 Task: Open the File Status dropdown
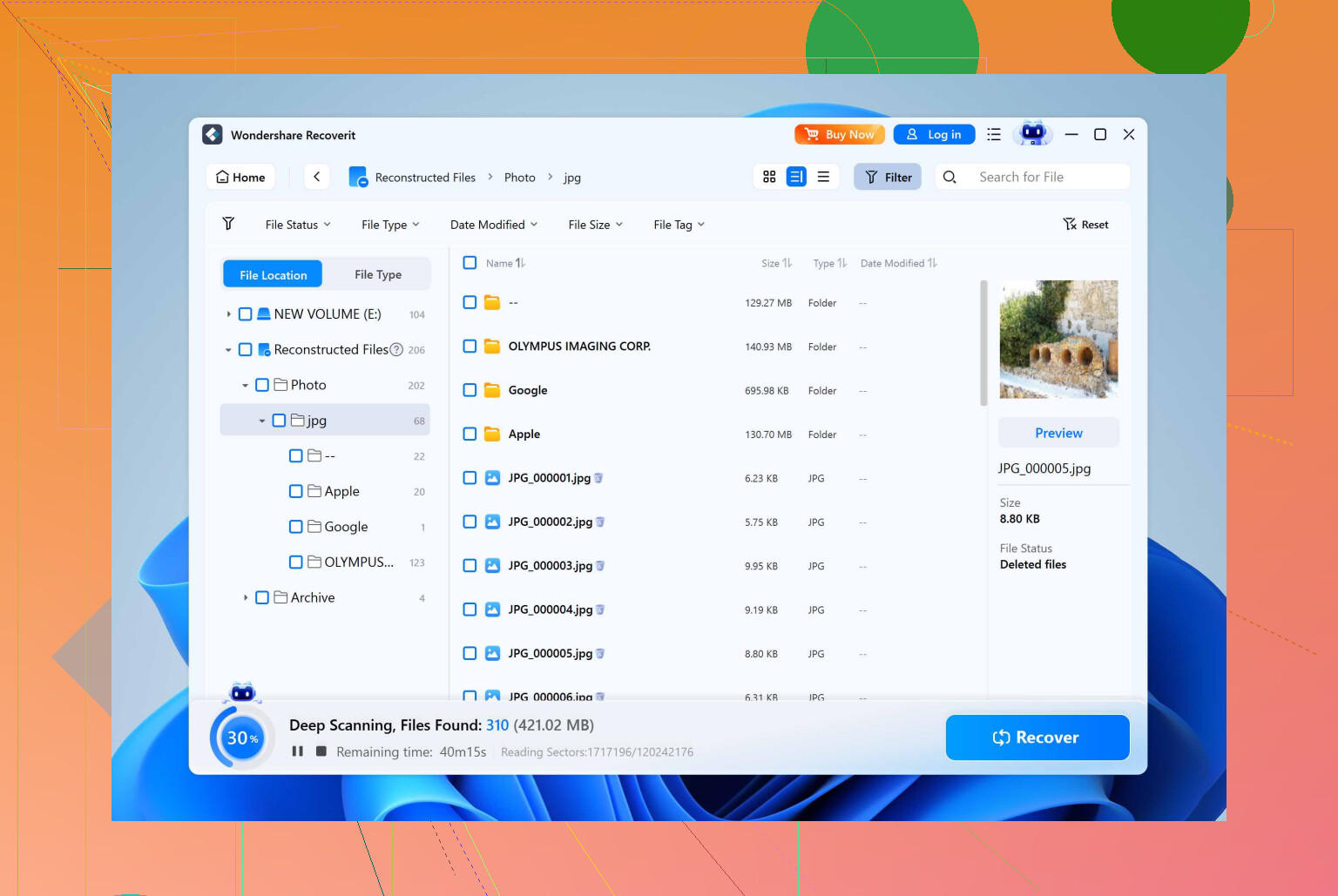[298, 225]
